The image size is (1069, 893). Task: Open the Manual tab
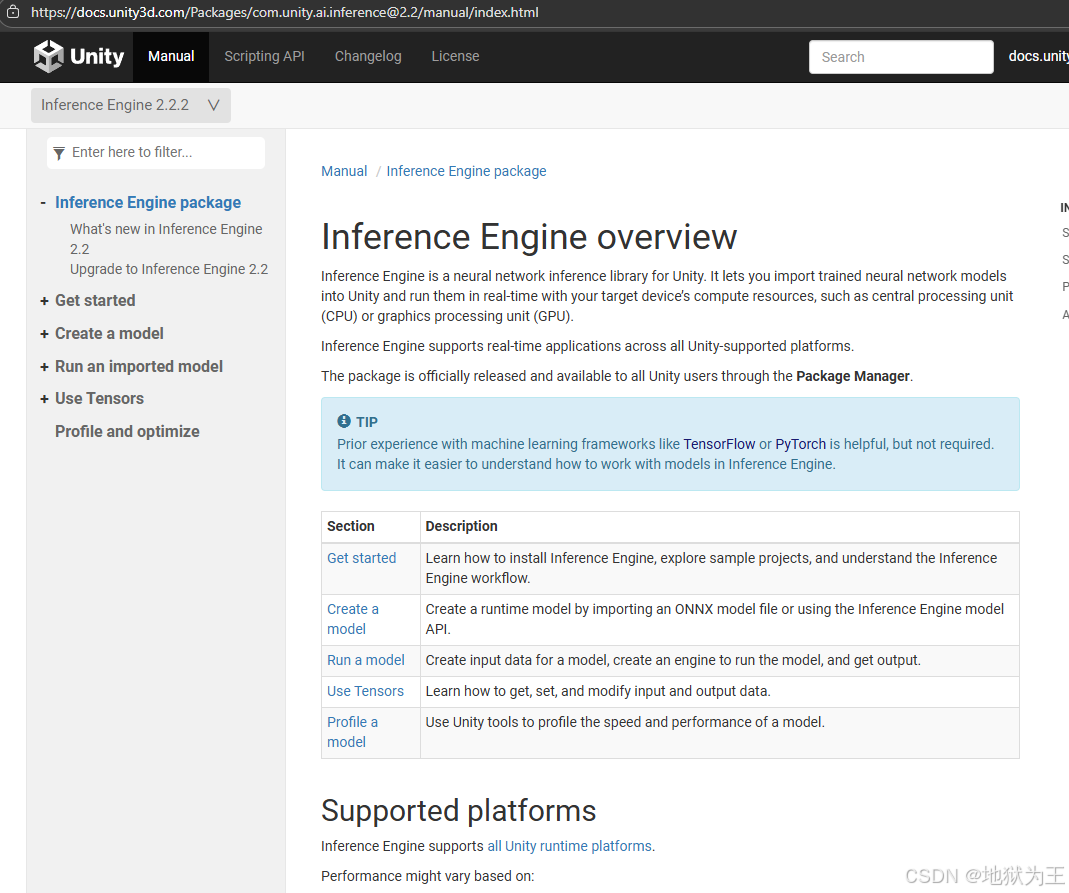pos(171,57)
